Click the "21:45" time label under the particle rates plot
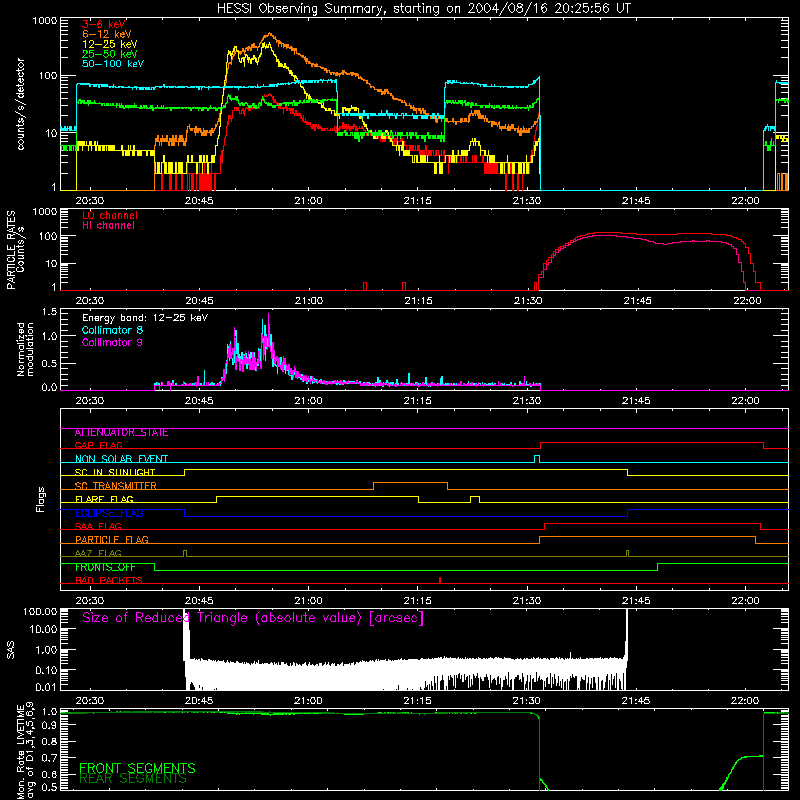Viewport: 800px width, 800px height. pos(636,301)
